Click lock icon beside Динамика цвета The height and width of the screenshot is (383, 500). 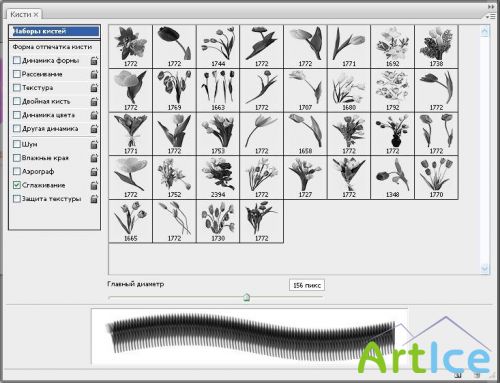coord(94,115)
